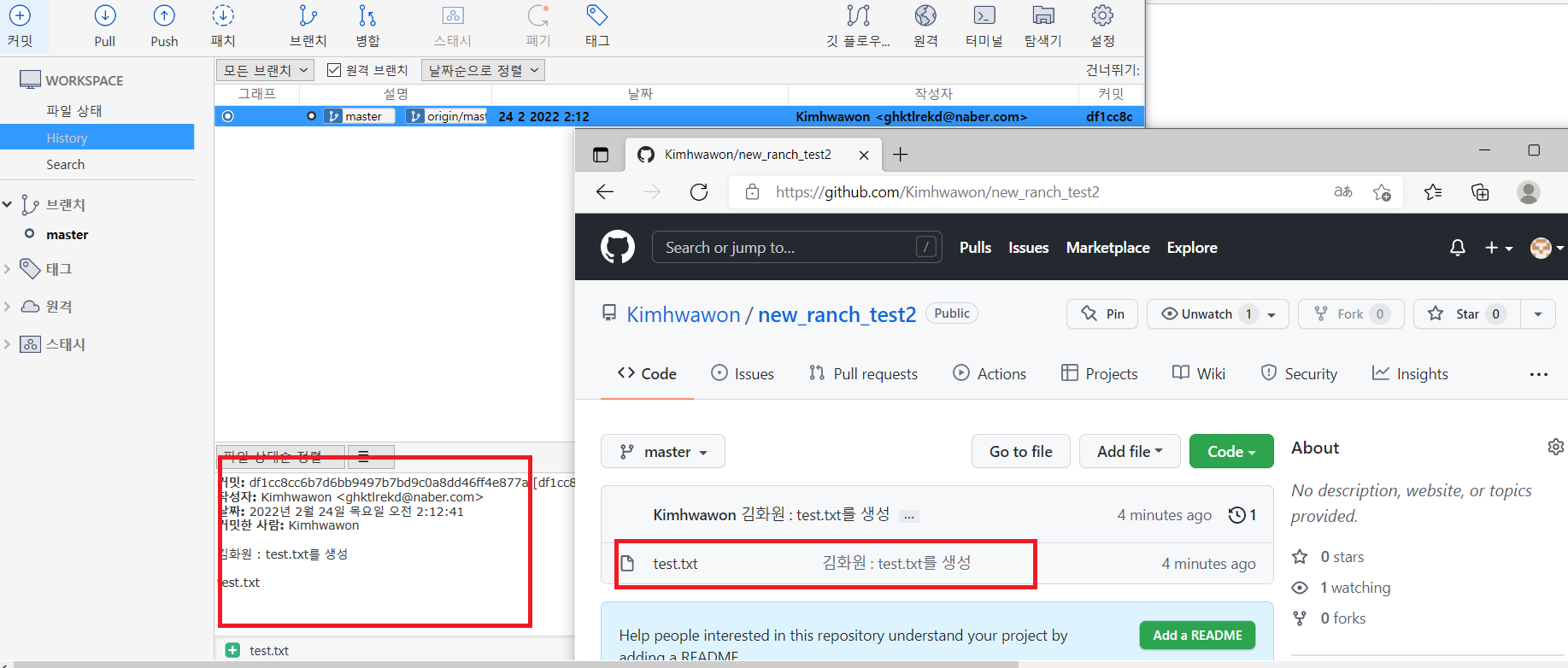Click the browser back arrow
The height and width of the screenshot is (668, 1568).
pyautogui.click(x=605, y=192)
